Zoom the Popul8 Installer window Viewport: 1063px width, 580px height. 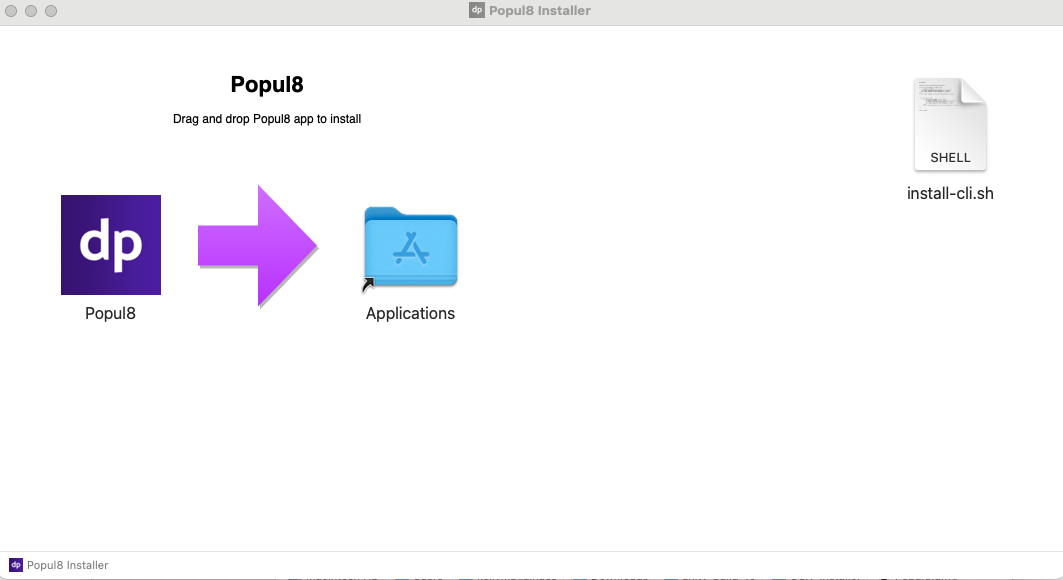pos(51,11)
